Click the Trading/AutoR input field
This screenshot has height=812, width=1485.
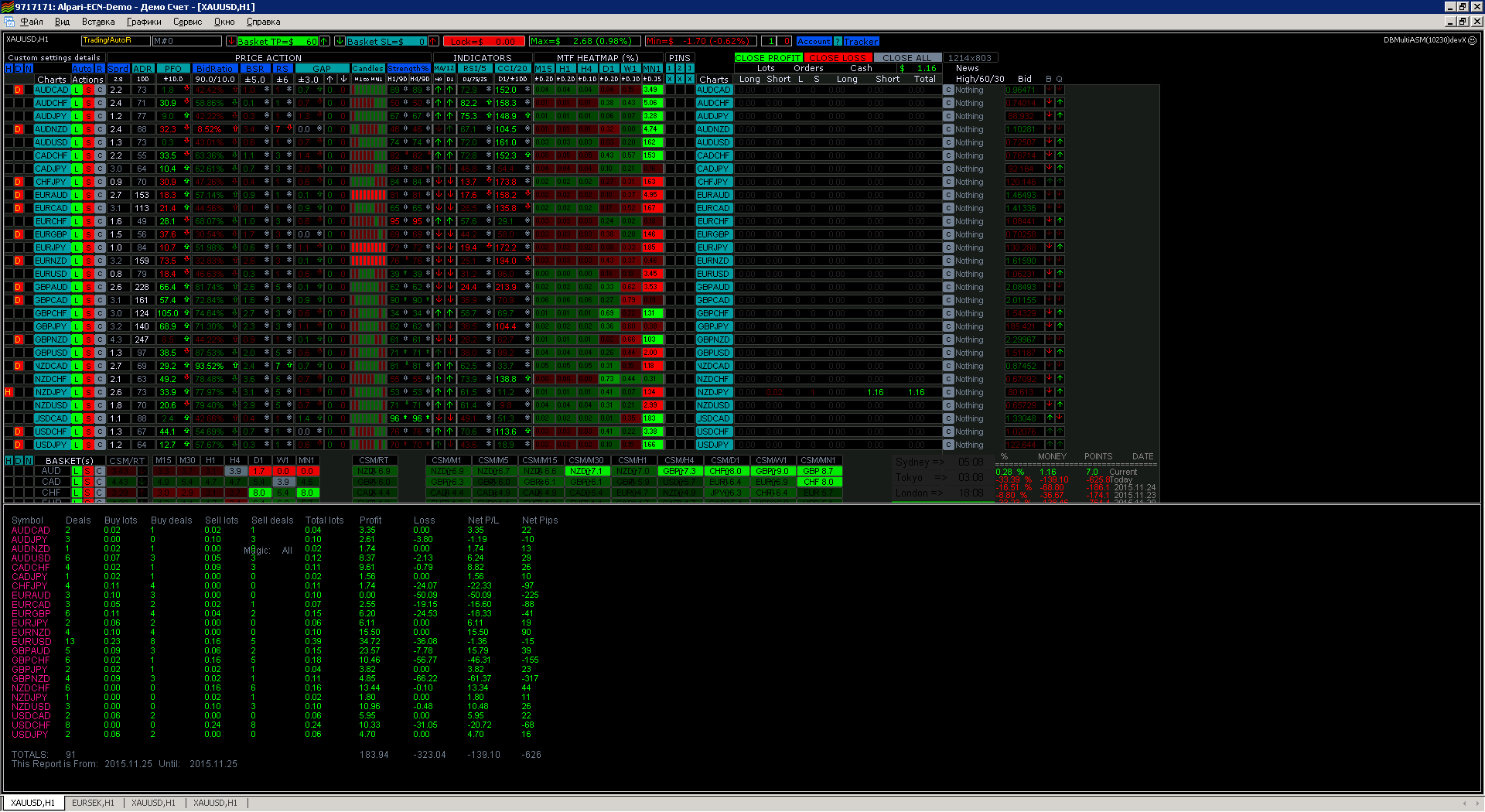(115, 41)
